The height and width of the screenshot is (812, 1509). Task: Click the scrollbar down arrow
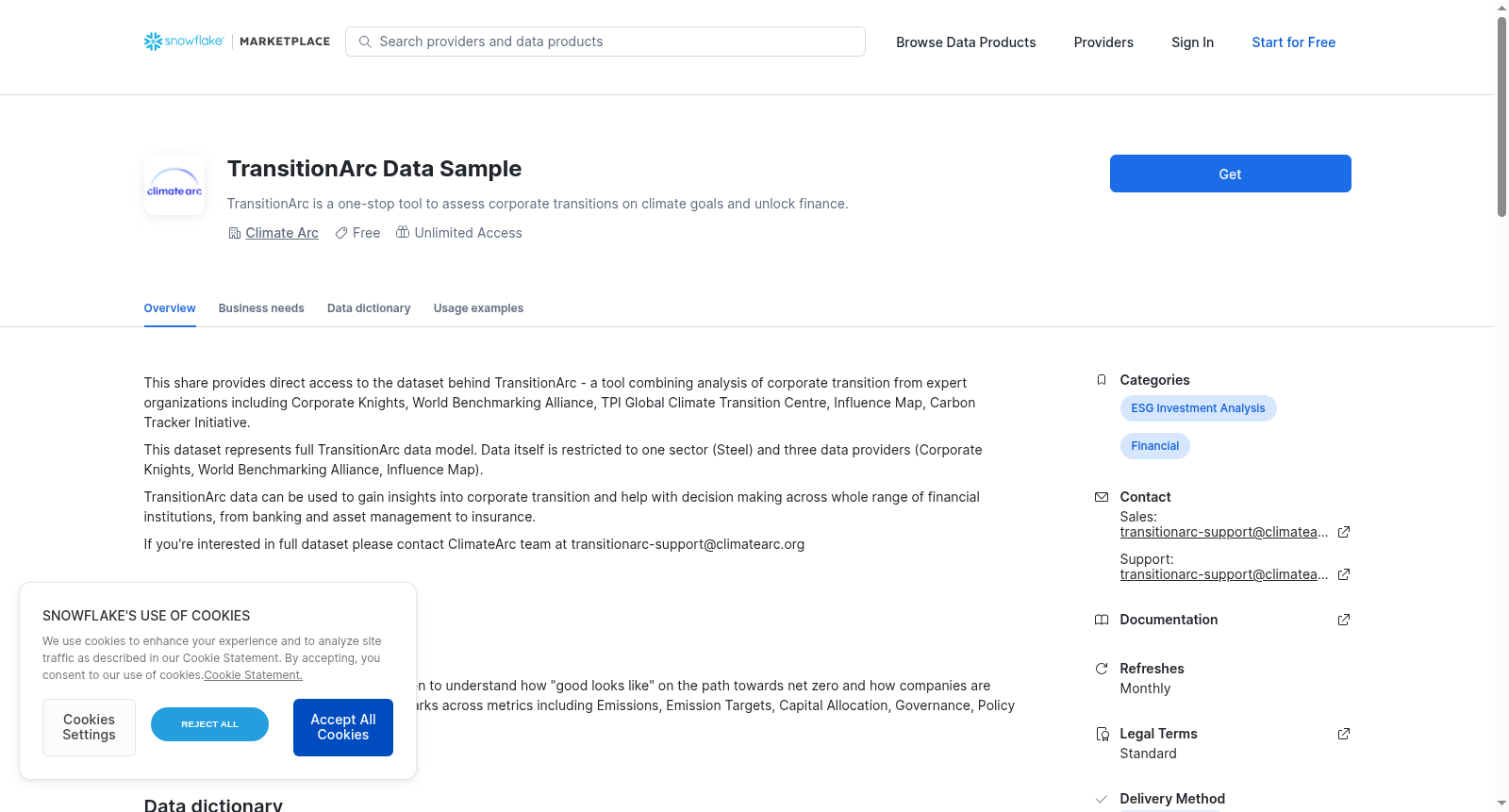click(1501, 804)
